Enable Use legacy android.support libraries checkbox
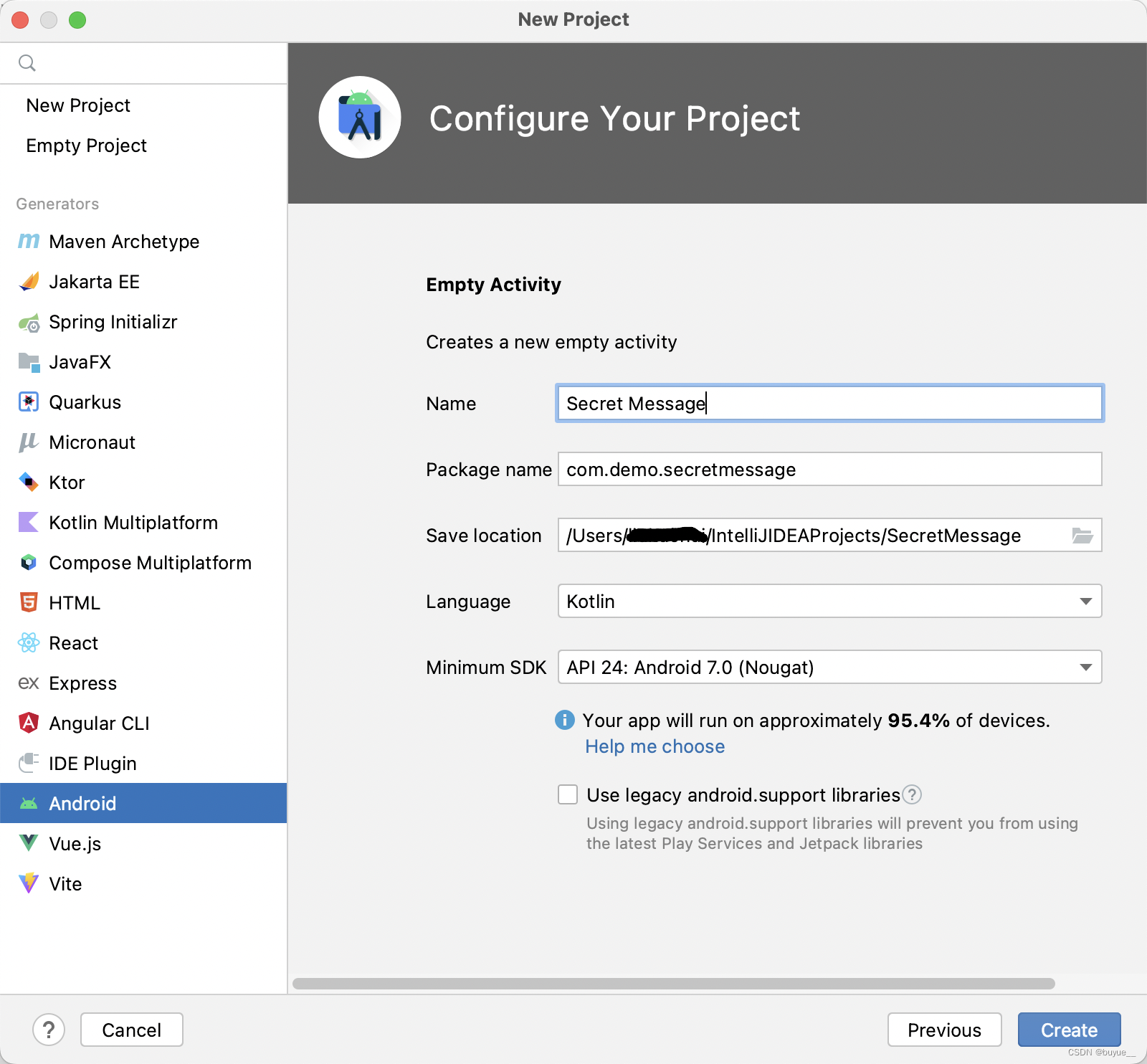 (x=568, y=794)
